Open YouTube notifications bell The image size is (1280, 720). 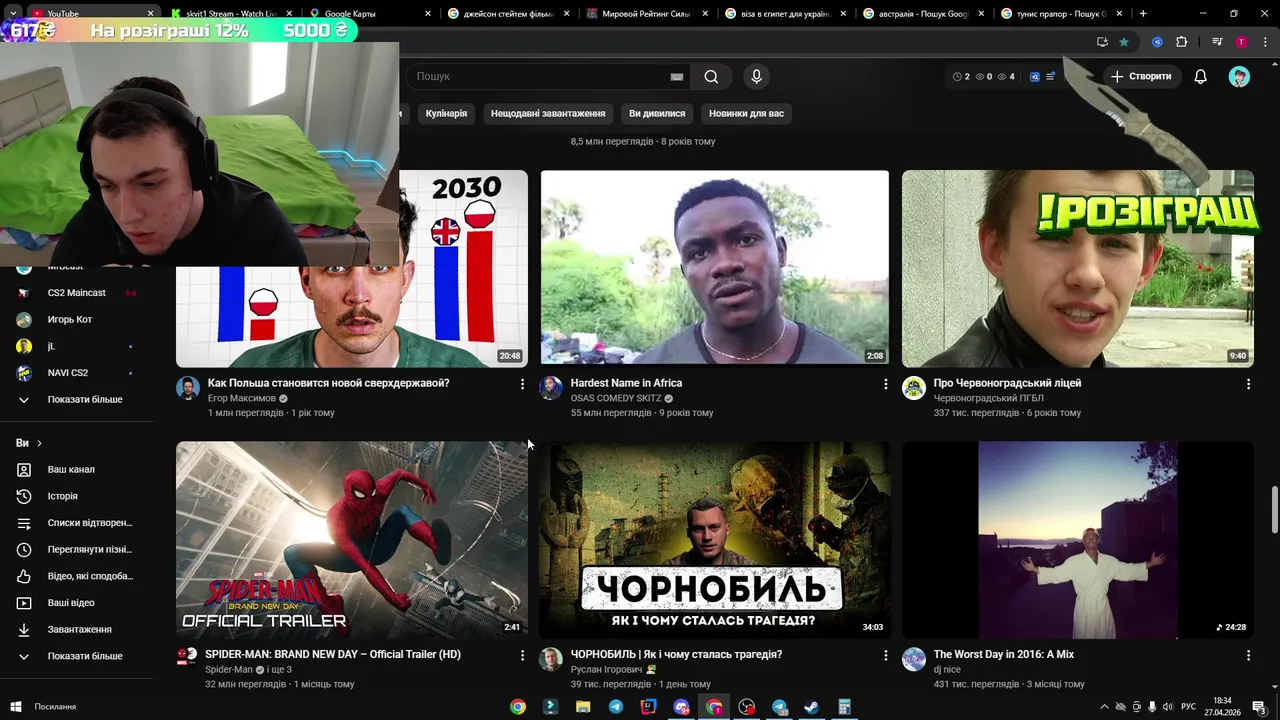tap(1200, 76)
